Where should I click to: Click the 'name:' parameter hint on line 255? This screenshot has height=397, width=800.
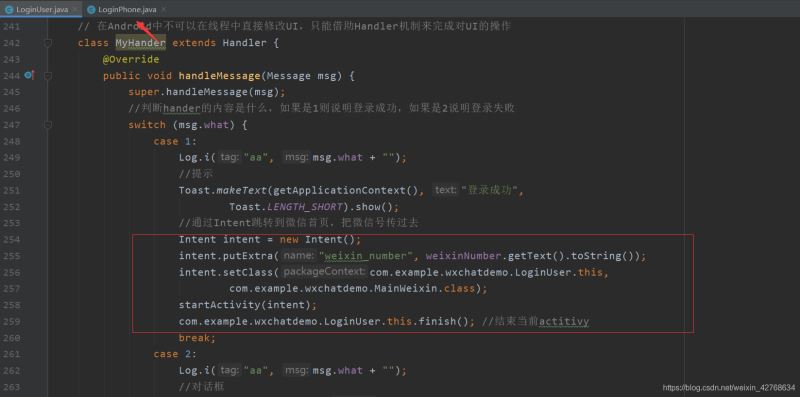coord(298,256)
